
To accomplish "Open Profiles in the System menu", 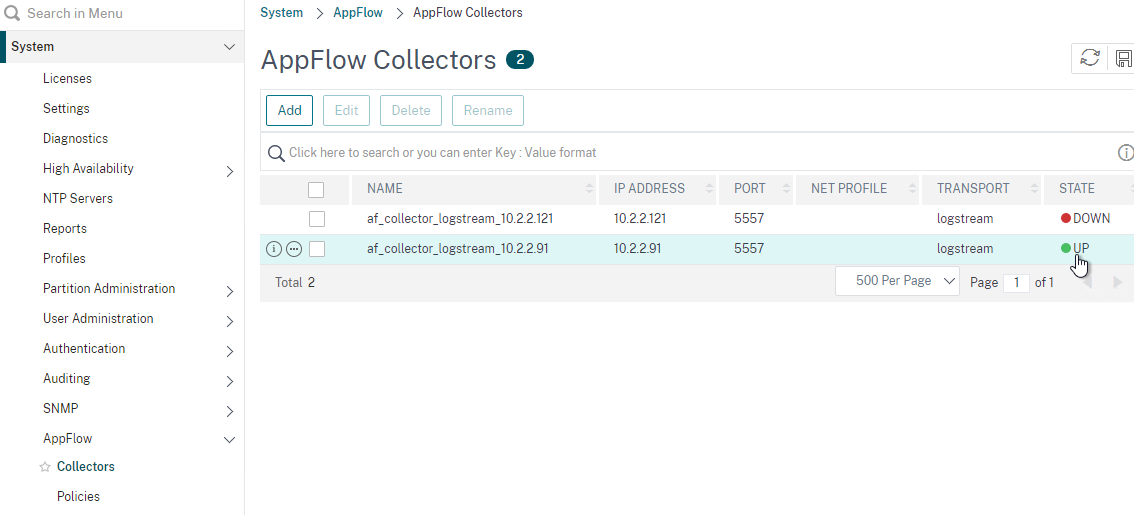I will [x=64, y=258].
